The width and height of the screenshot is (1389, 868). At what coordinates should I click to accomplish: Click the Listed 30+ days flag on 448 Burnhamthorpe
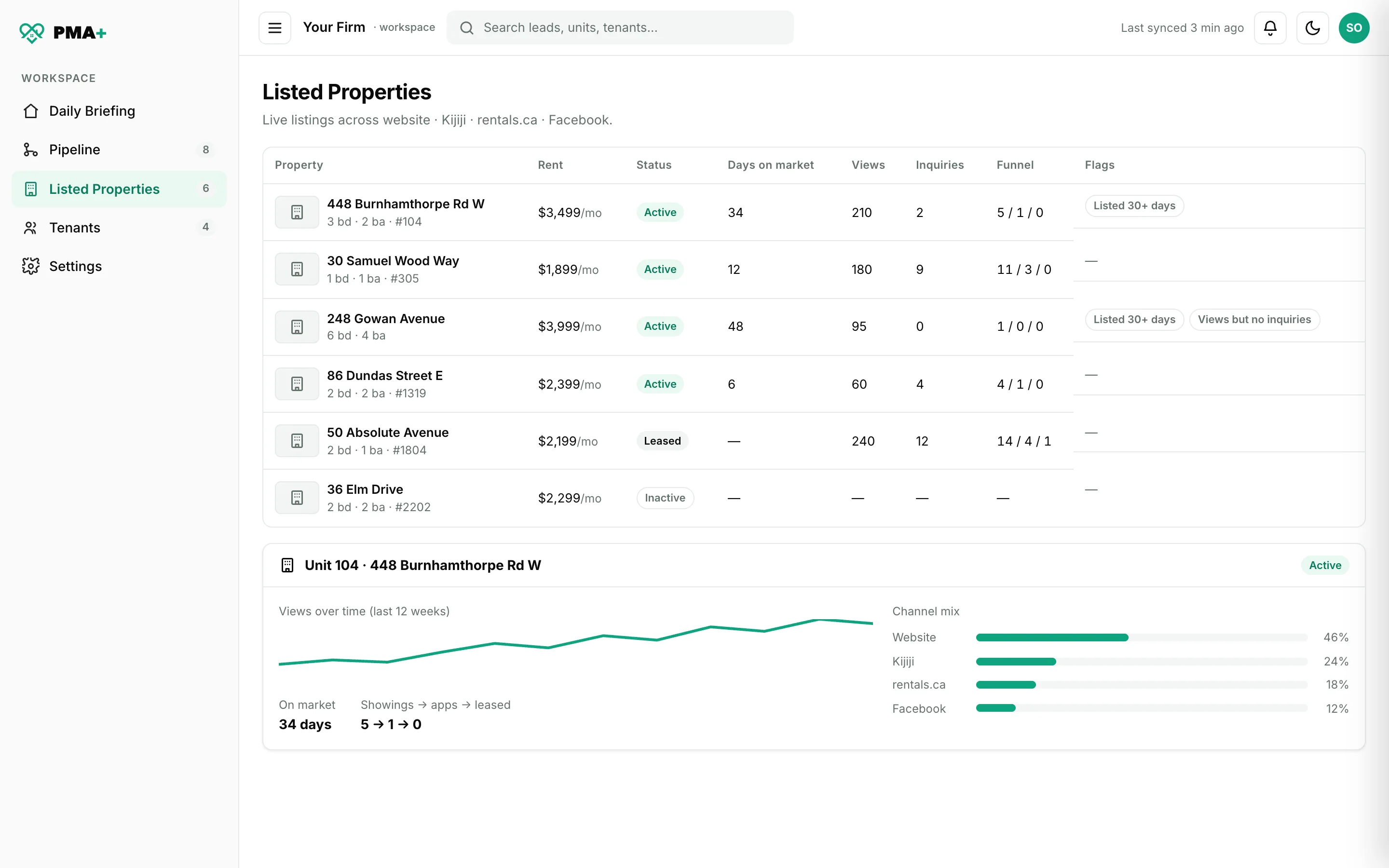pyautogui.click(x=1134, y=205)
